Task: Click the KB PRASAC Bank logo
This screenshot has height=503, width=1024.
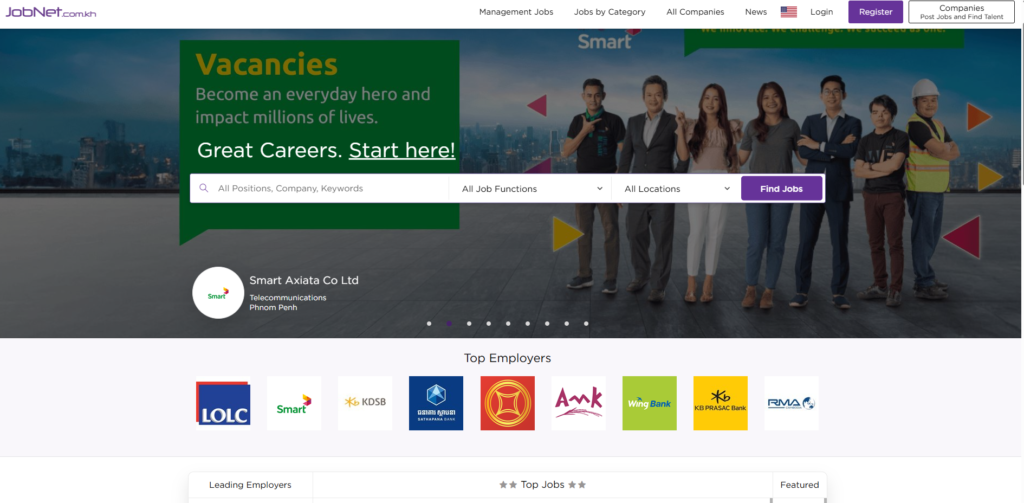Action: 720,403
